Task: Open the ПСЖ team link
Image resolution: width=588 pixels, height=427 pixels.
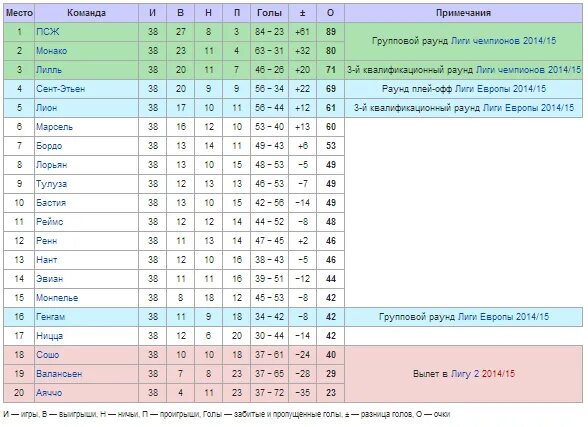Action: point(48,32)
